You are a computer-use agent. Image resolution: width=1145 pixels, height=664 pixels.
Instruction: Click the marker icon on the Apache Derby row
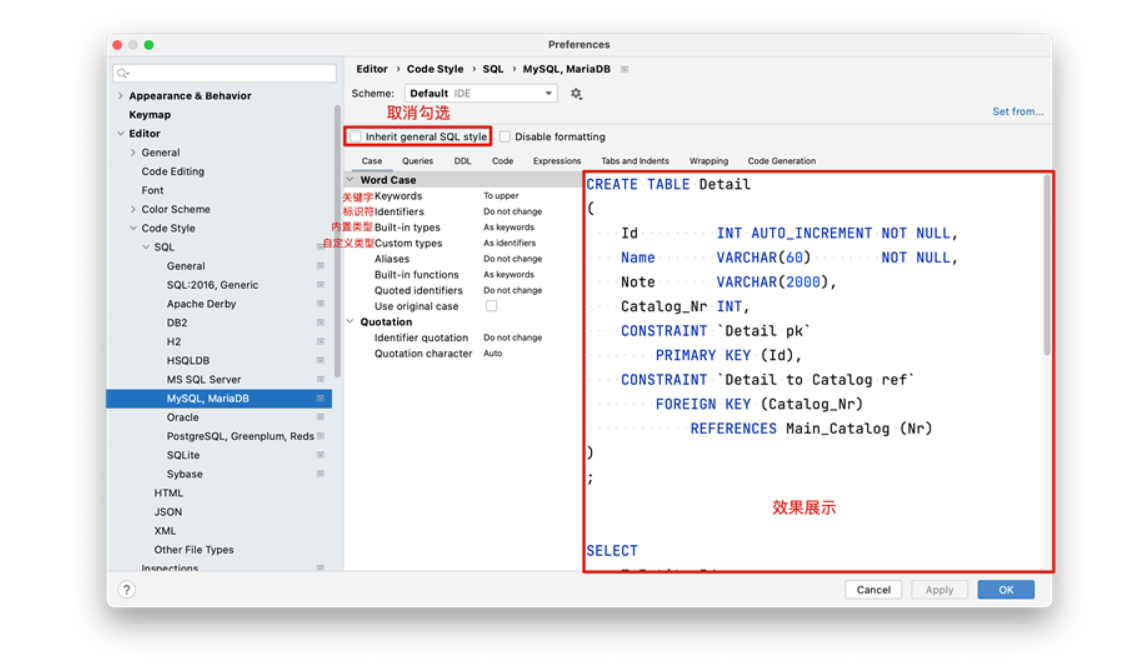[320, 304]
